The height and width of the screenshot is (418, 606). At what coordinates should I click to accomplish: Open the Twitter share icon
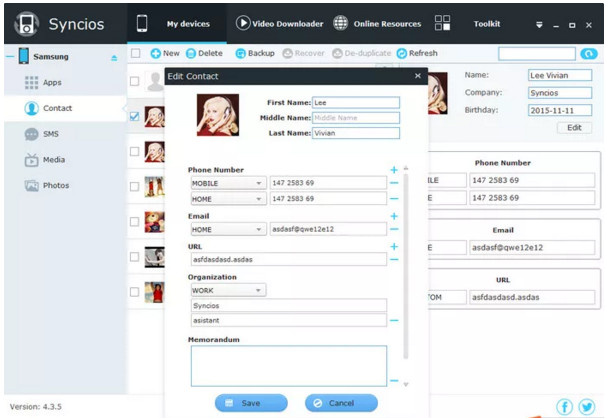(x=587, y=407)
